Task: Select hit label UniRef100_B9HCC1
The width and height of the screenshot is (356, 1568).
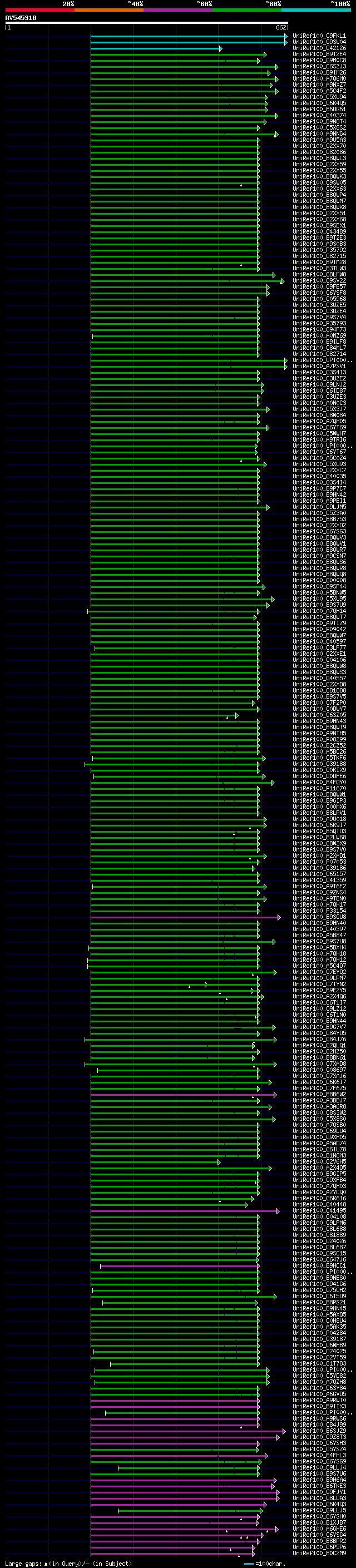Action: coord(319,1266)
